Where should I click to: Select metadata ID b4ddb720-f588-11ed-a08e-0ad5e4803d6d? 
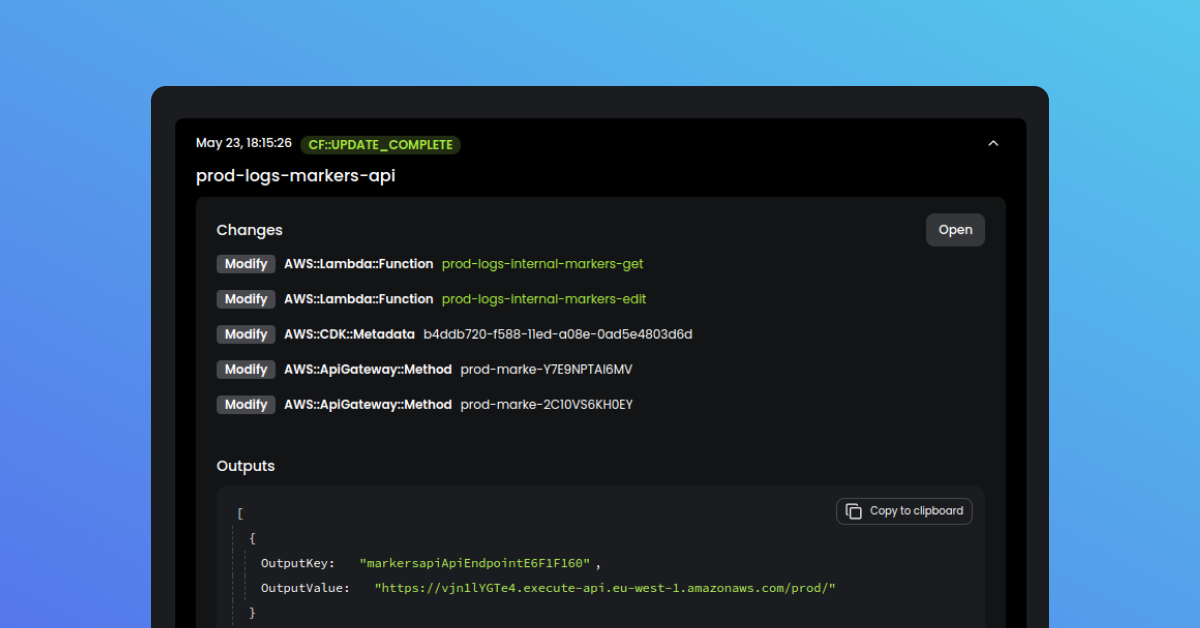tap(558, 334)
